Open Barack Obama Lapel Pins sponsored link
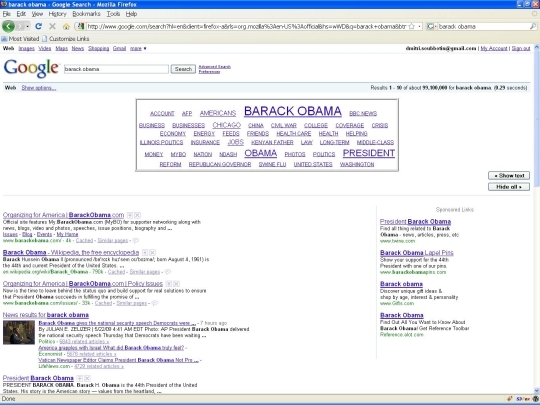Viewport: 540px width, 405px height. [x=417, y=252]
